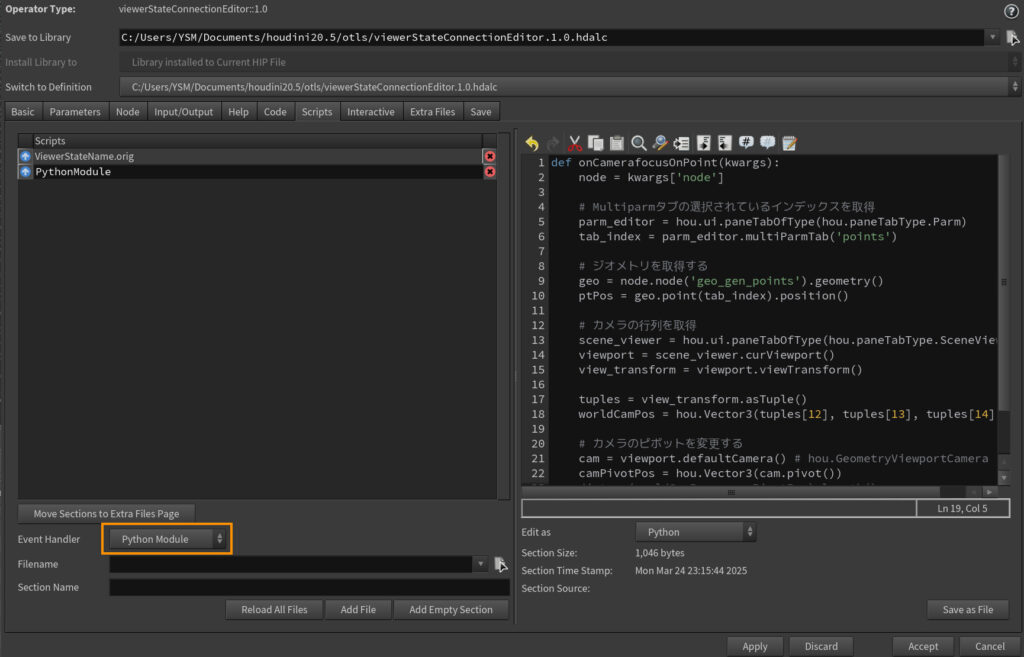Click the Move Sections to Extra Files Page button

105,512
